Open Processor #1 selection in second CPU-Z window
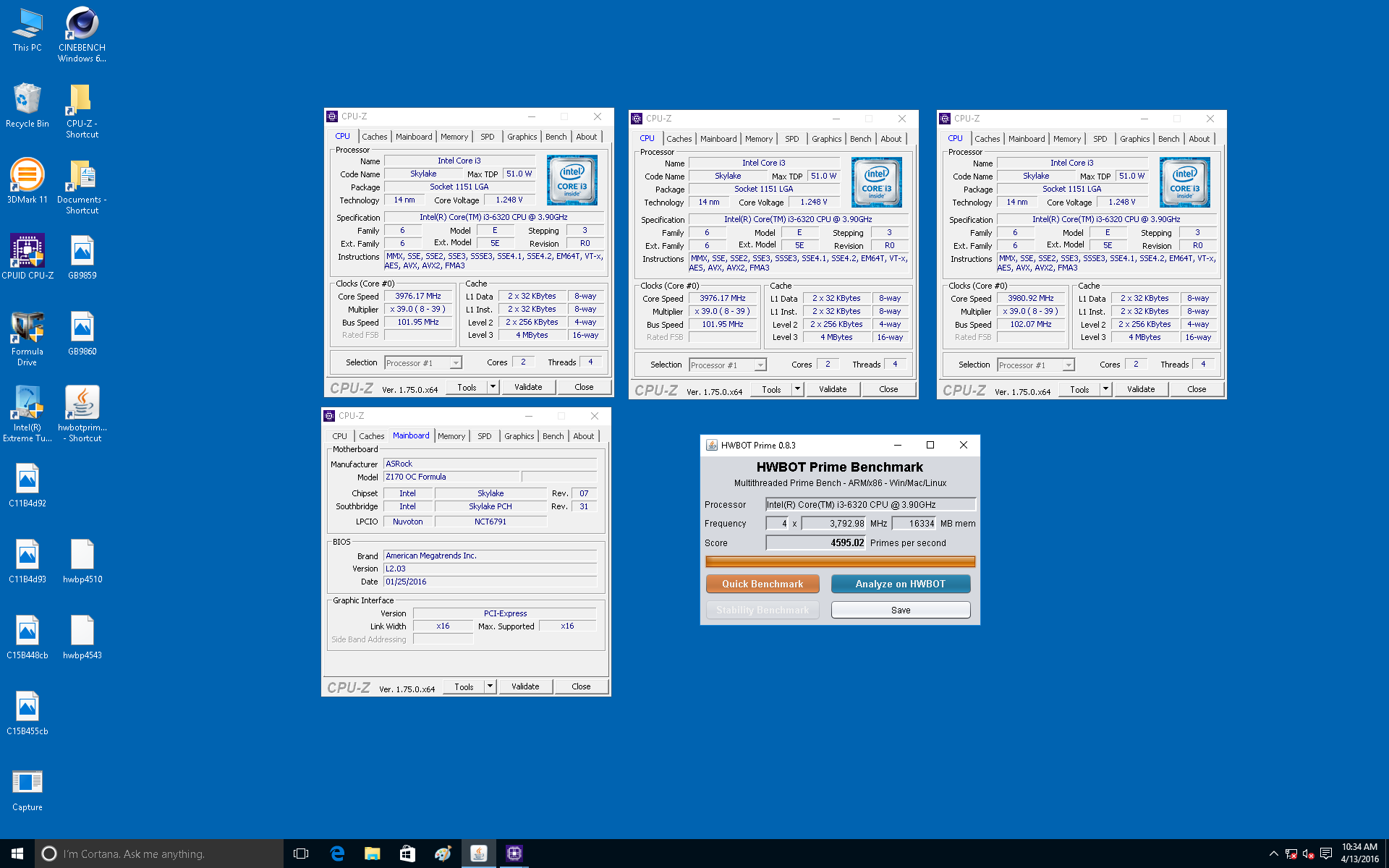This screenshot has width=1389, height=868. (x=728, y=365)
